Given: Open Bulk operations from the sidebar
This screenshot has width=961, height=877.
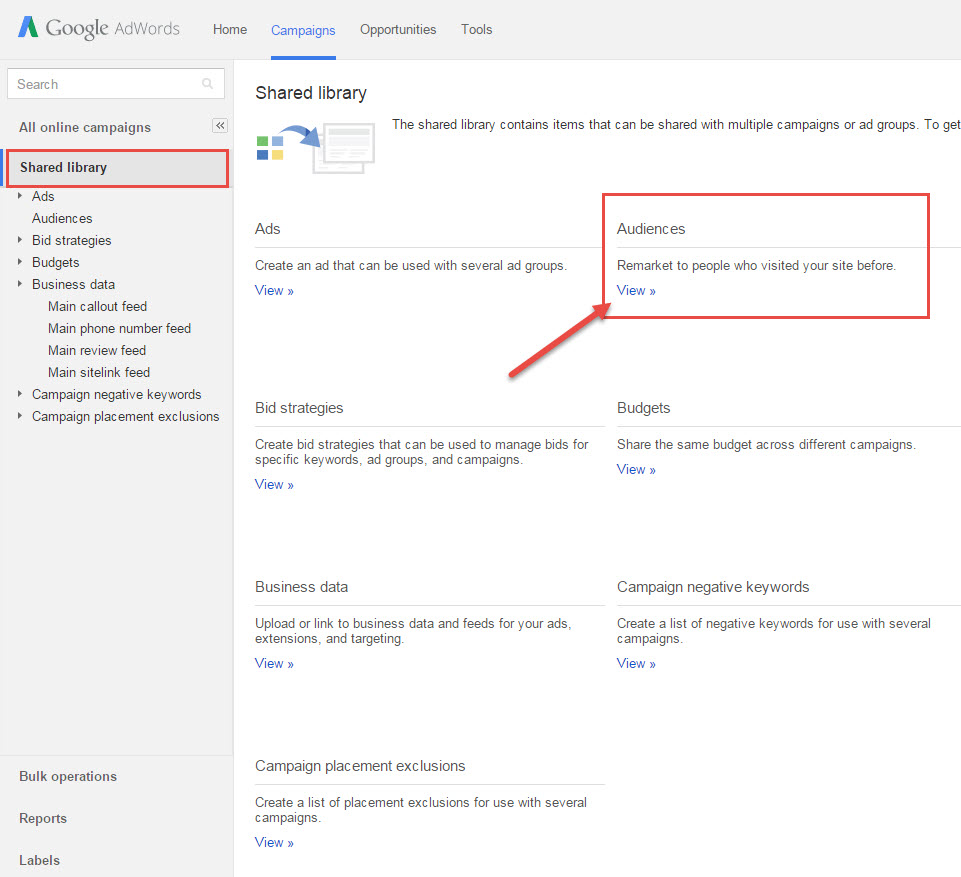Looking at the screenshot, I should [x=67, y=776].
